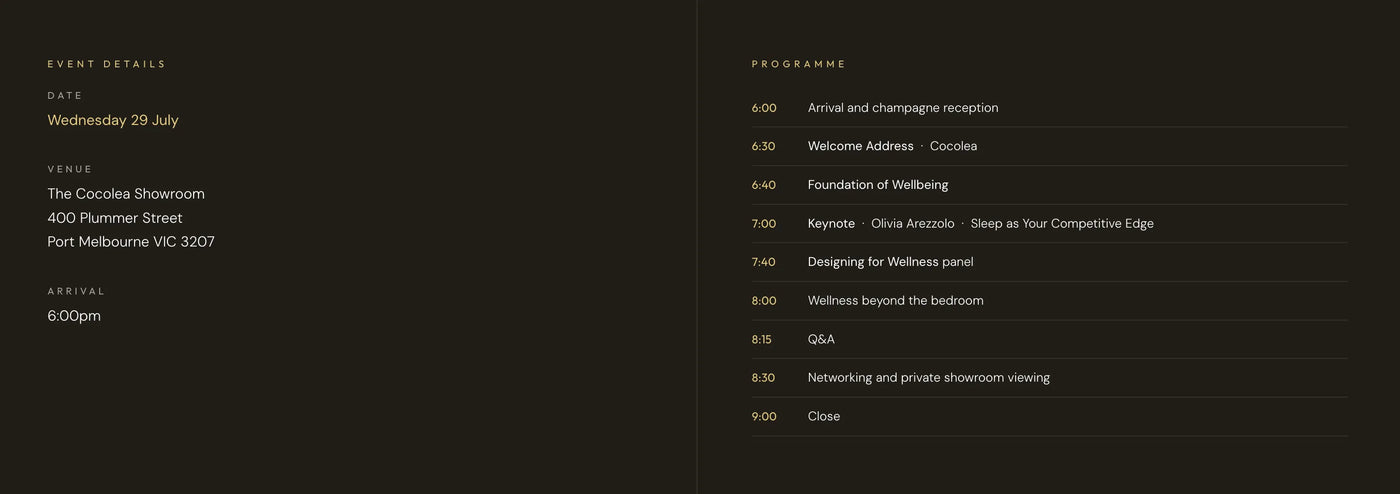The width and height of the screenshot is (1400, 494).
Task: Click Foundation of Wellbeing session
Action: tap(878, 185)
